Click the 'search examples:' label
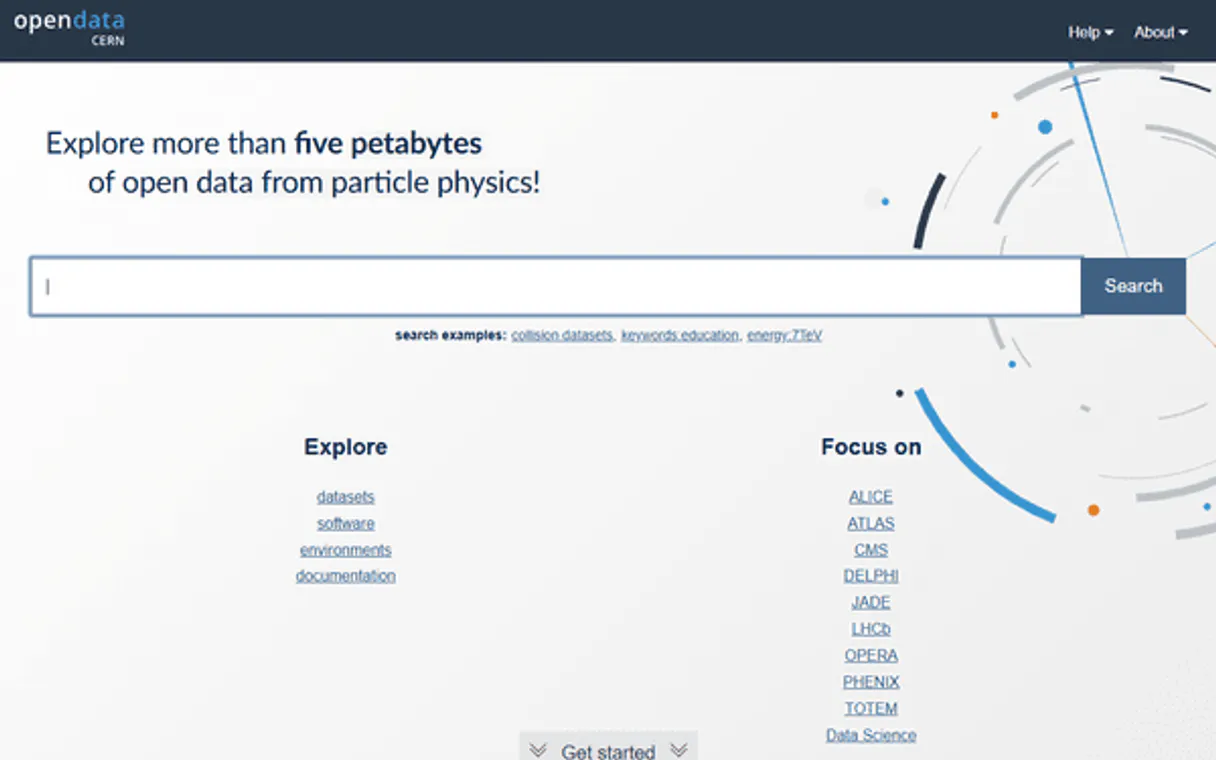 451,336
